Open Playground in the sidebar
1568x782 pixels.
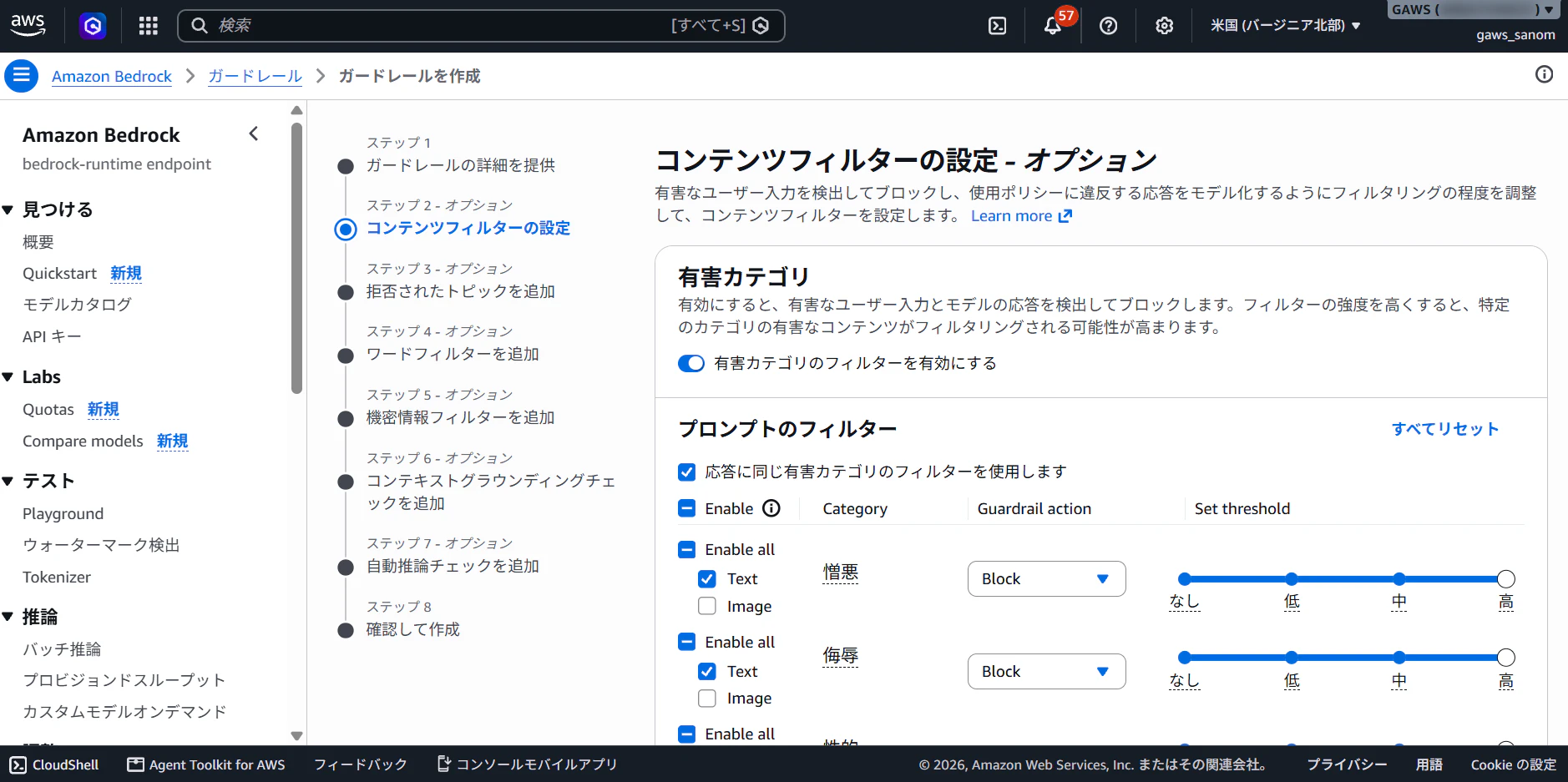click(x=63, y=513)
